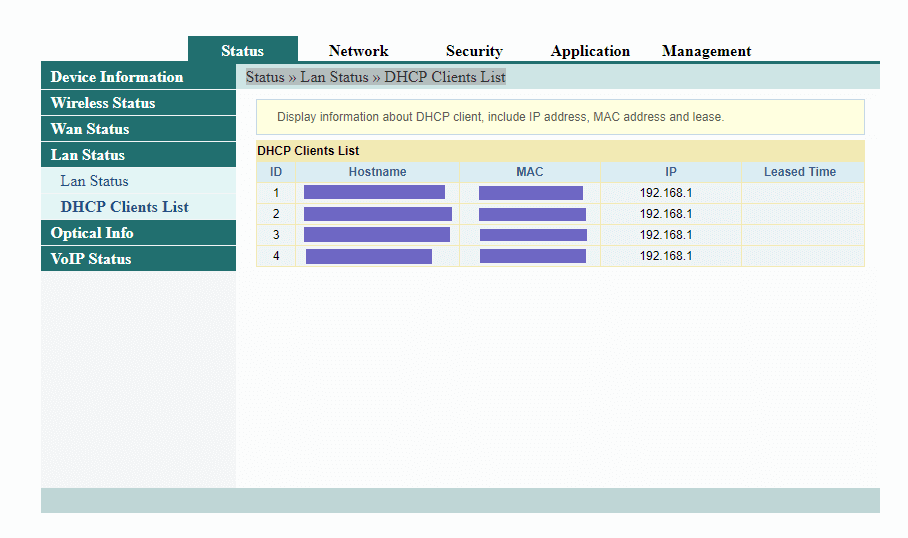This screenshot has width=908, height=538.
Task: Select DHCP Clients List in the sidebar
Action: point(124,207)
